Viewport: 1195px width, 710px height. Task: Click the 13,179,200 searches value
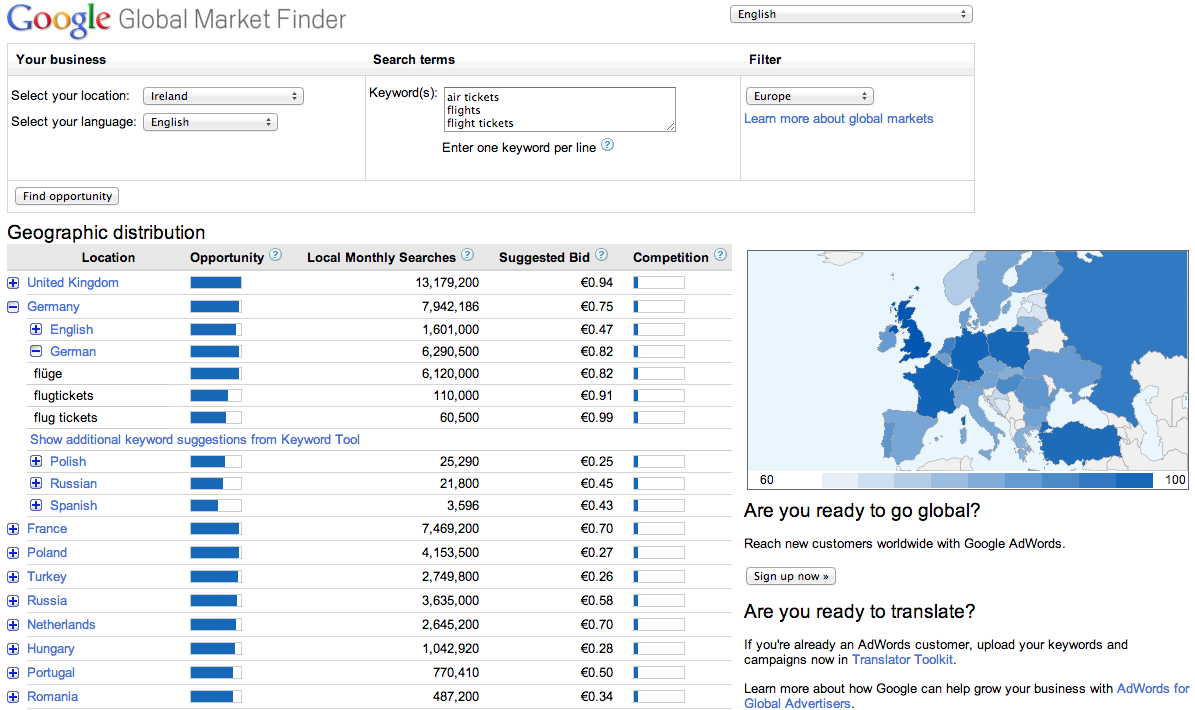point(447,283)
